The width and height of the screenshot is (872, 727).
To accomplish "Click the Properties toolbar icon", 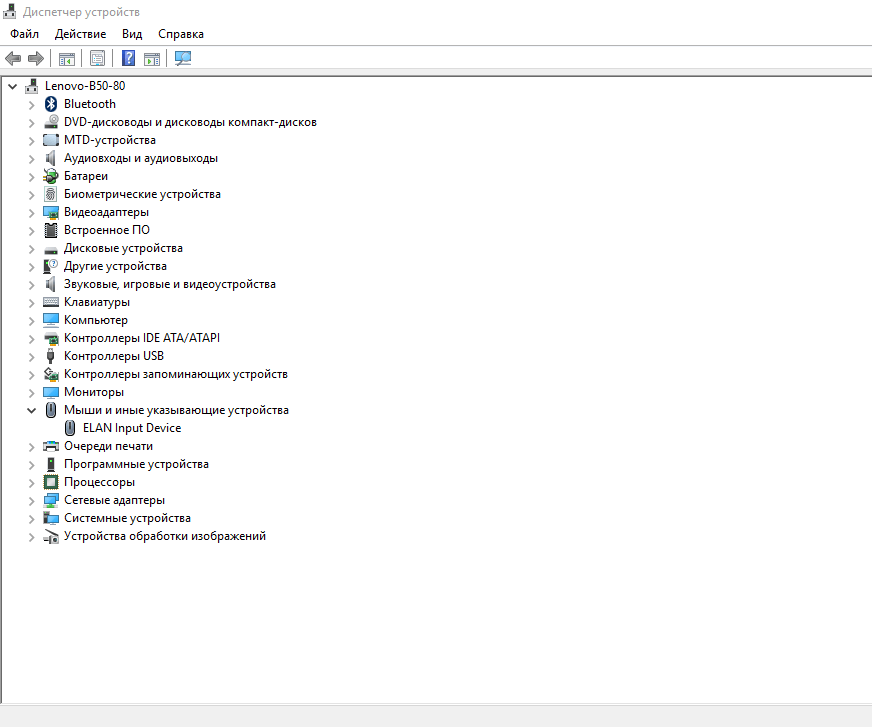I will pyautogui.click(x=97, y=58).
